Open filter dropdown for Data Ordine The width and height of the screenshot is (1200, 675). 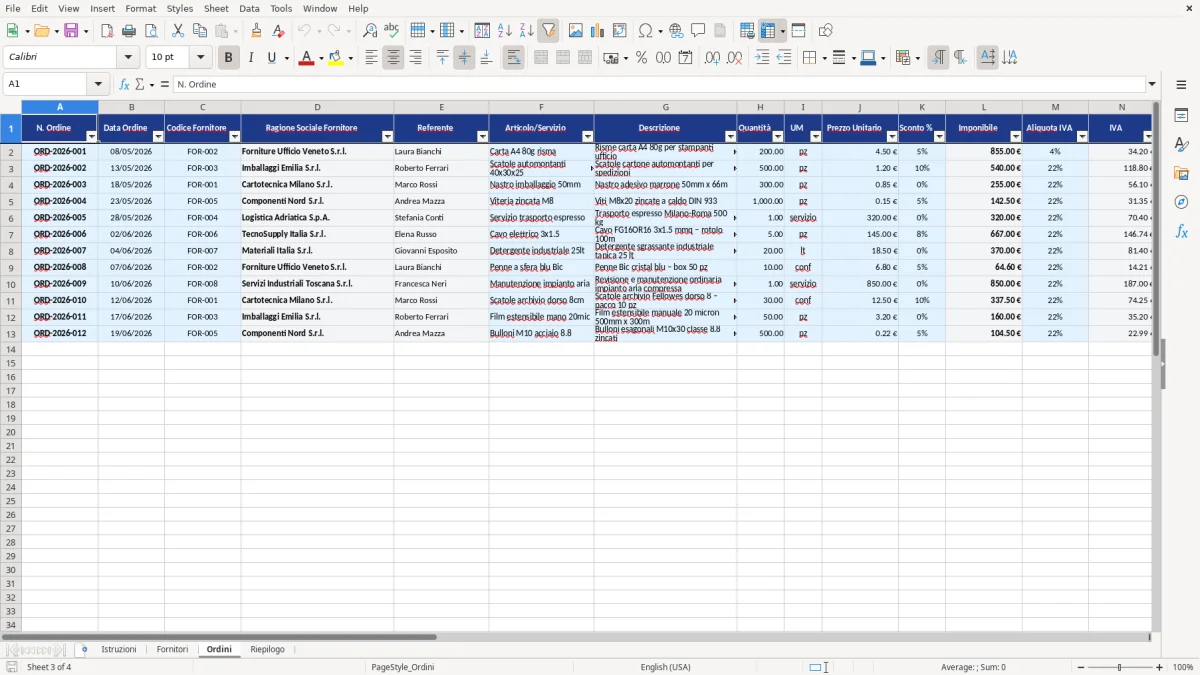(x=158, y=136)
